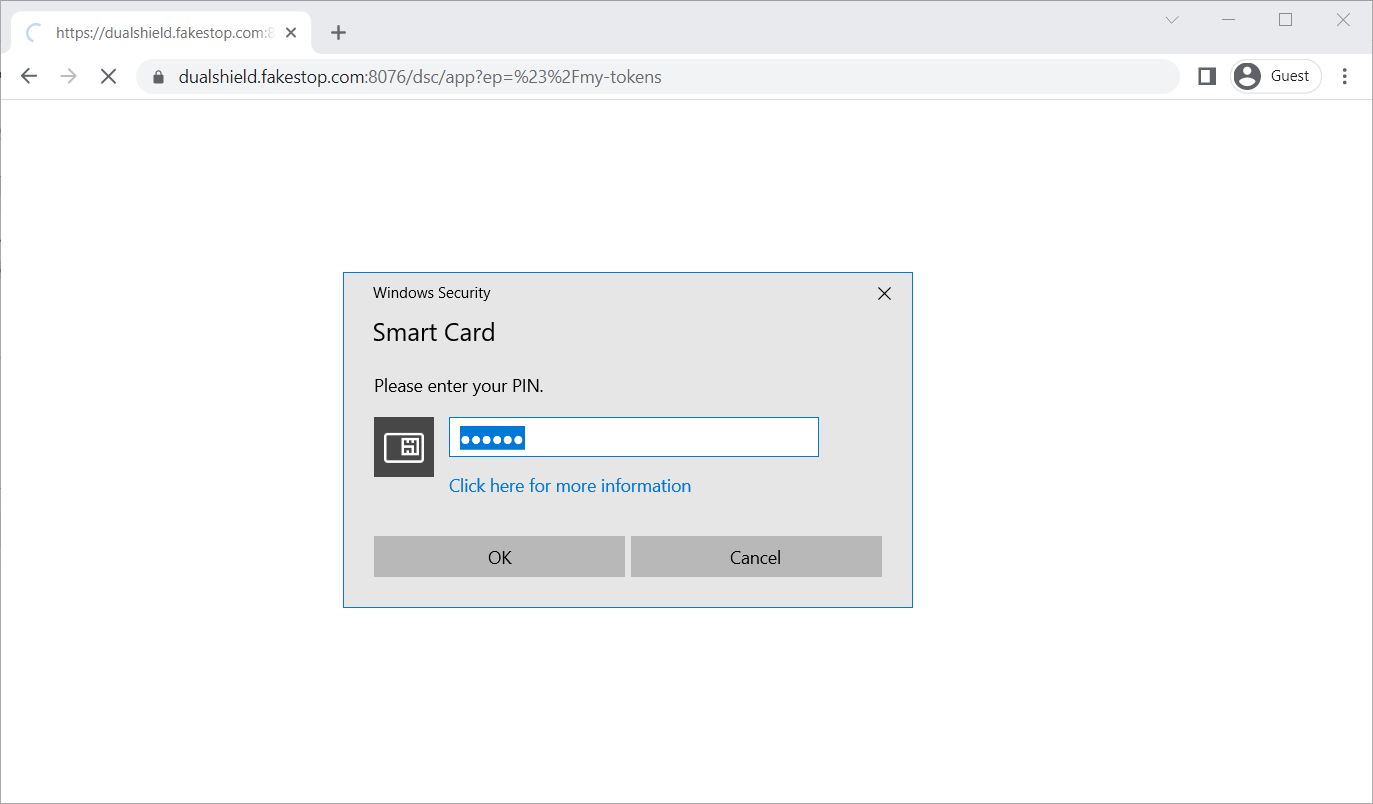Click the browser forward arrow
This screenshot has height=804, width=1373.
click(69, 77)
